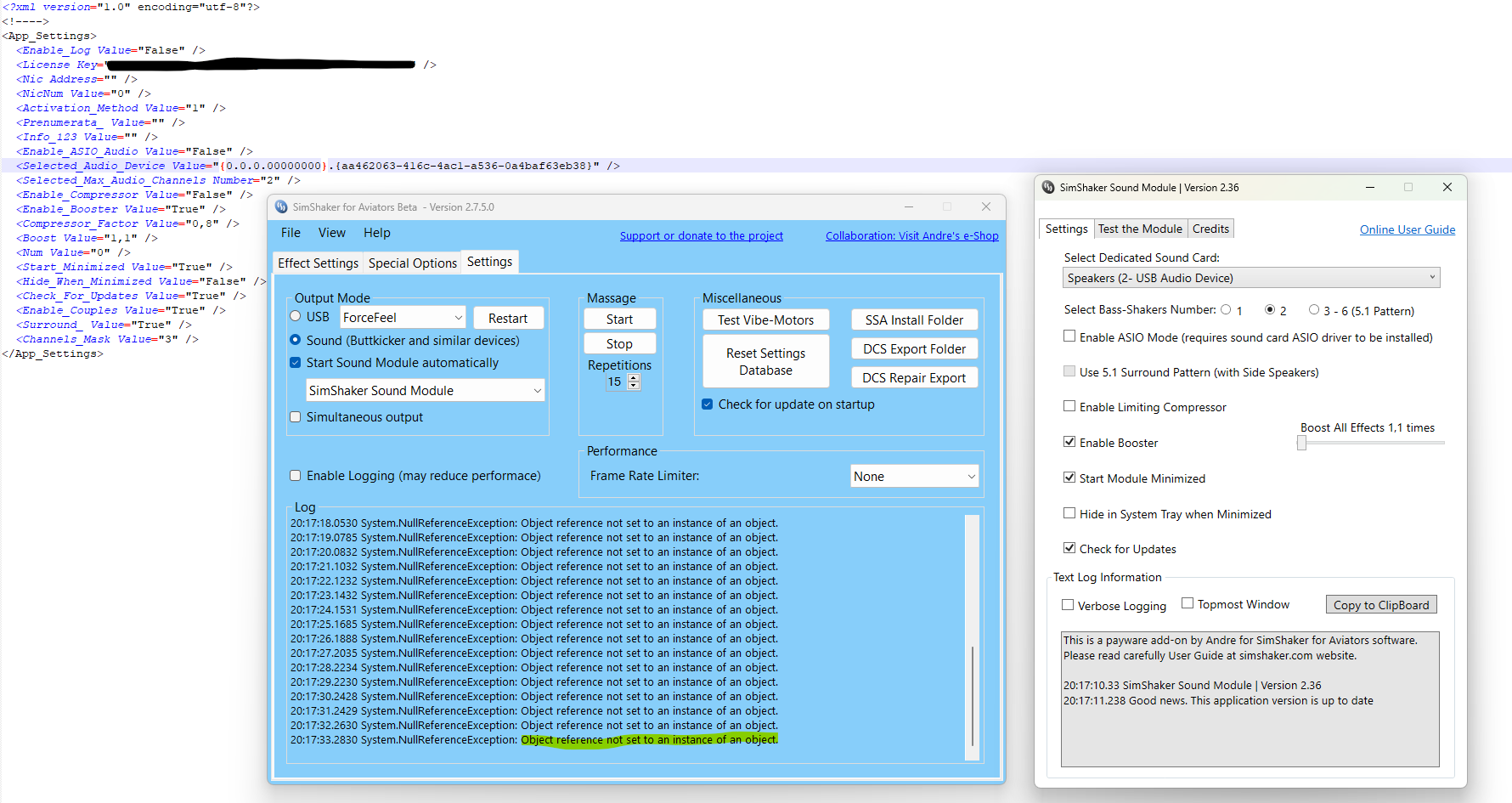The width and height of the screenshot is (1512, 803).
Task: Close the SimShaker Sound Module window
Action: click(1447, 187)
